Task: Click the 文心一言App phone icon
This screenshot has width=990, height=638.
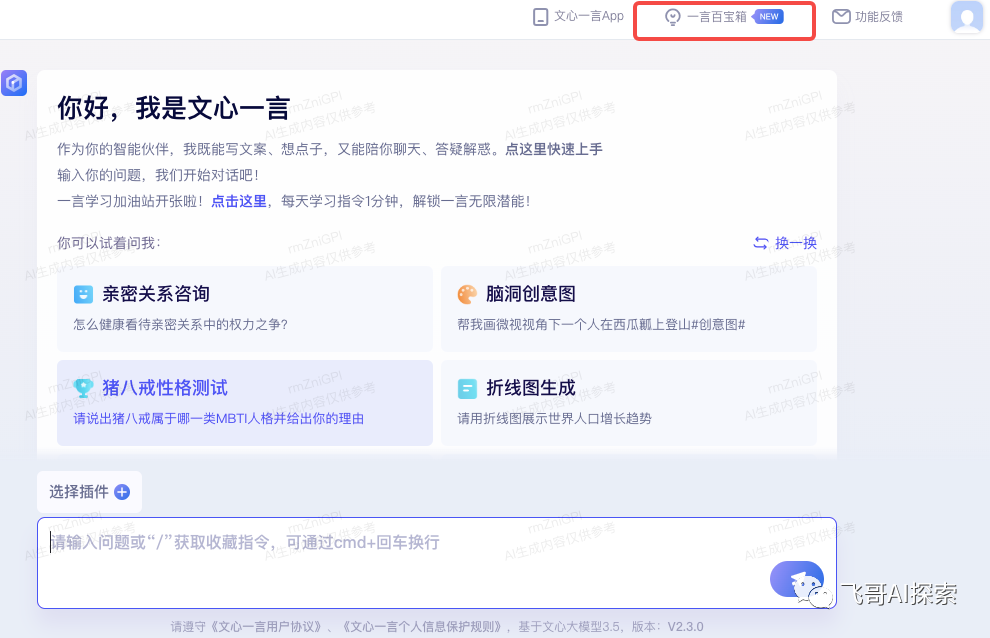Action: (x=538, y=16)
